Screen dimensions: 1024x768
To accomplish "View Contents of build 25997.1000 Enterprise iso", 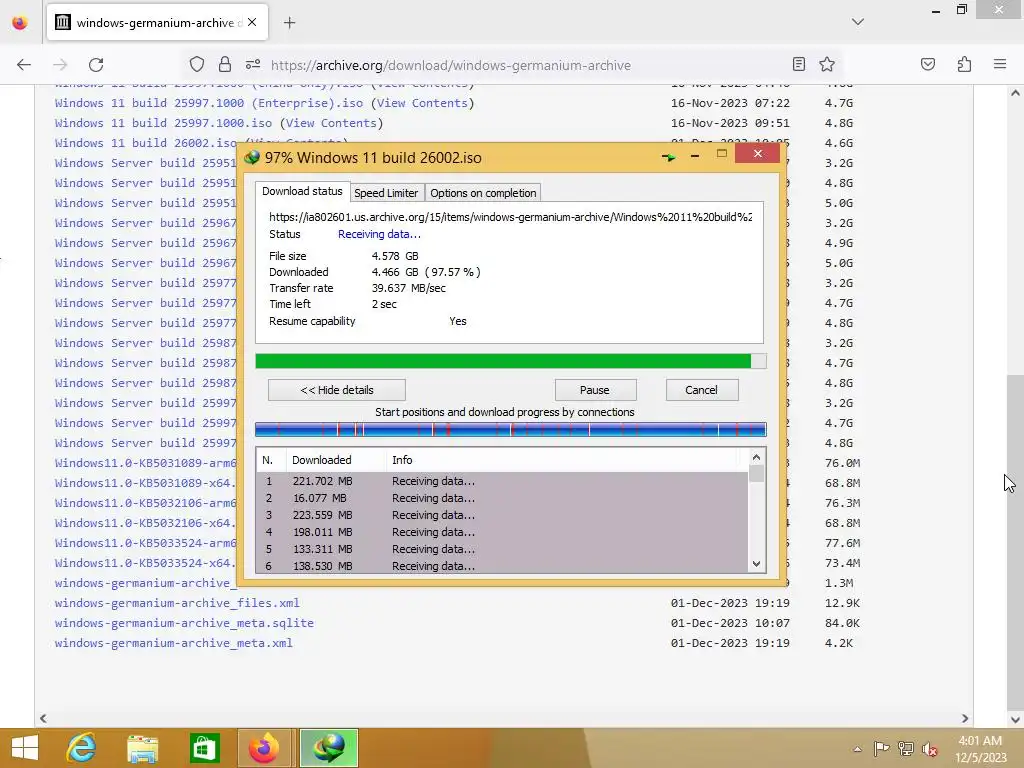I will point(423,103).
